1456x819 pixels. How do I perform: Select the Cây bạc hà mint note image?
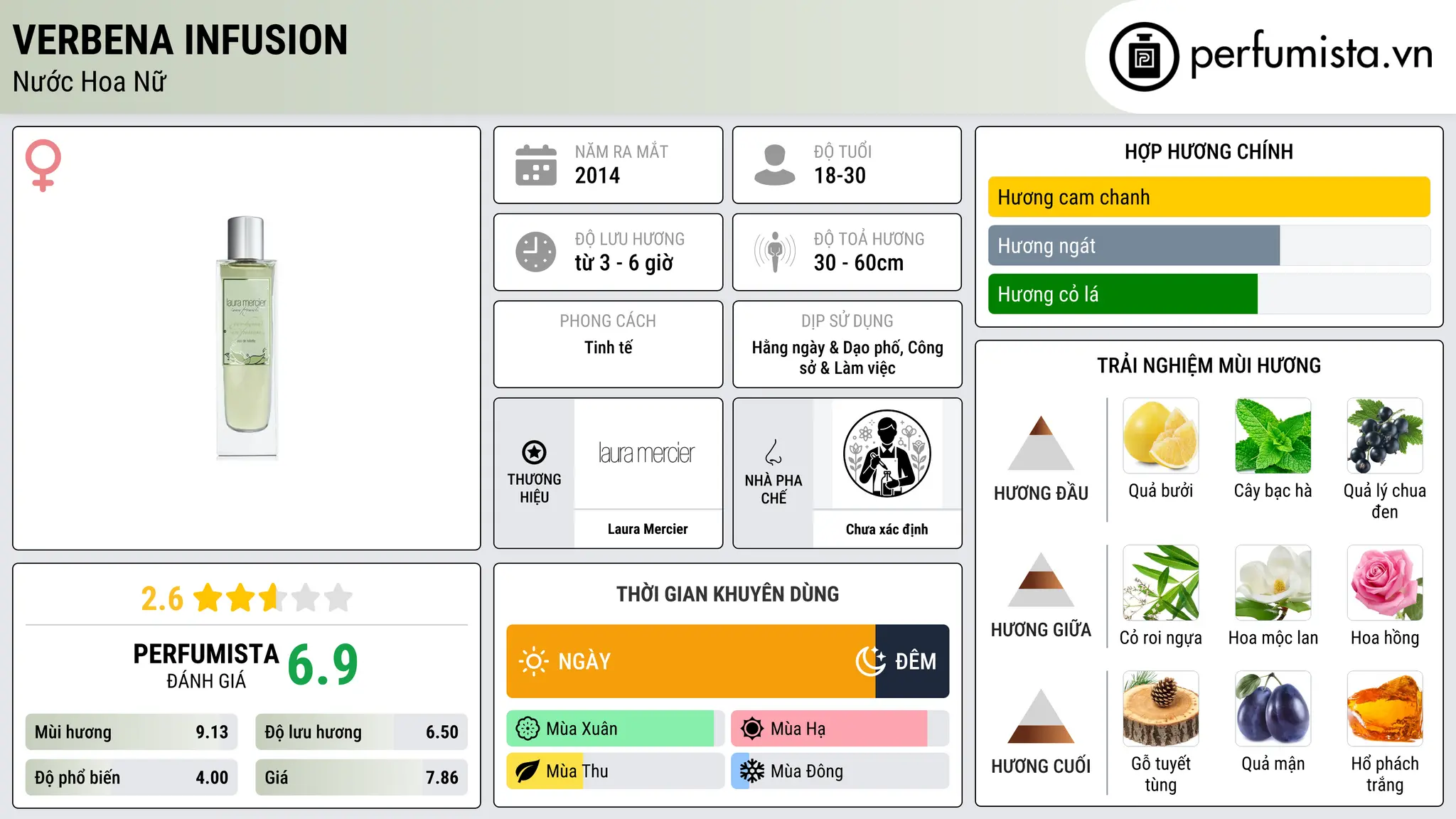[1273, 436]
